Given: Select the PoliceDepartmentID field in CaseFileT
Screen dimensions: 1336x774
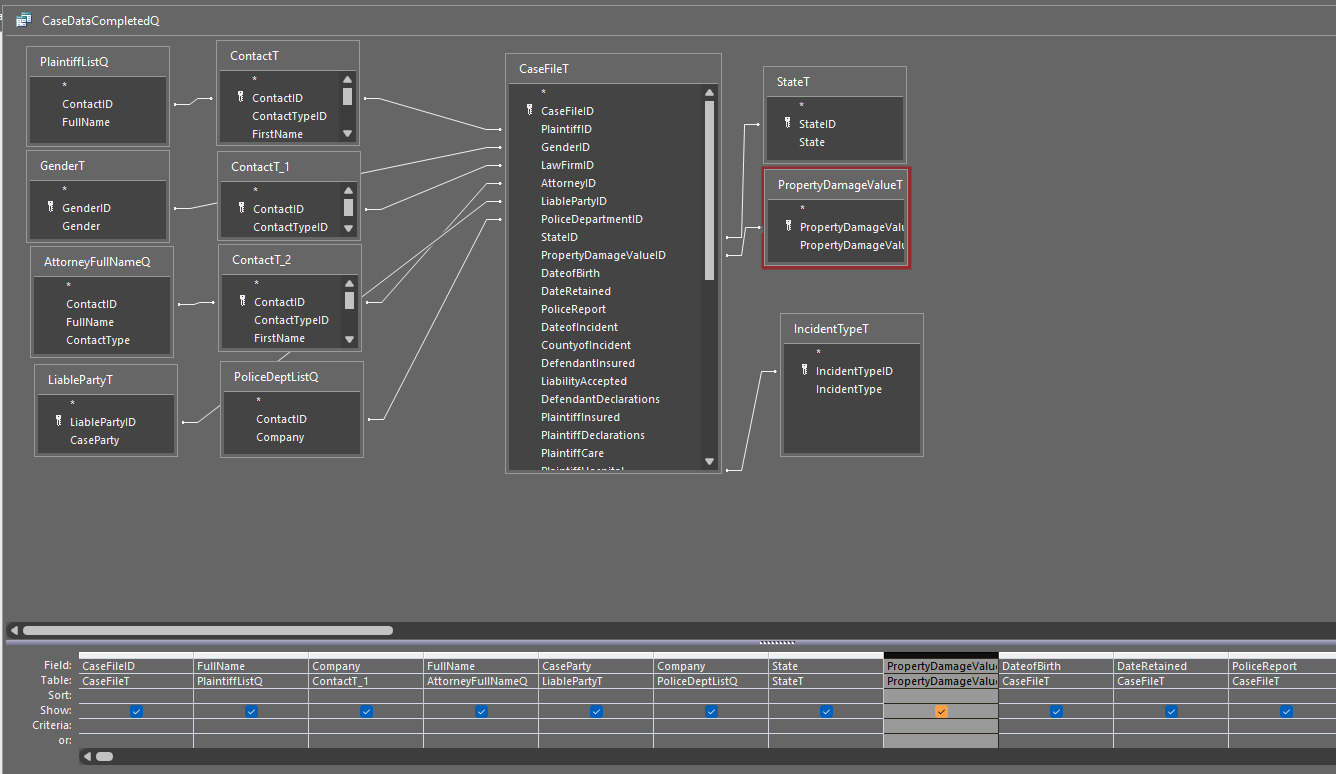Looking at the screenshot, I should [x=591, y=219].
